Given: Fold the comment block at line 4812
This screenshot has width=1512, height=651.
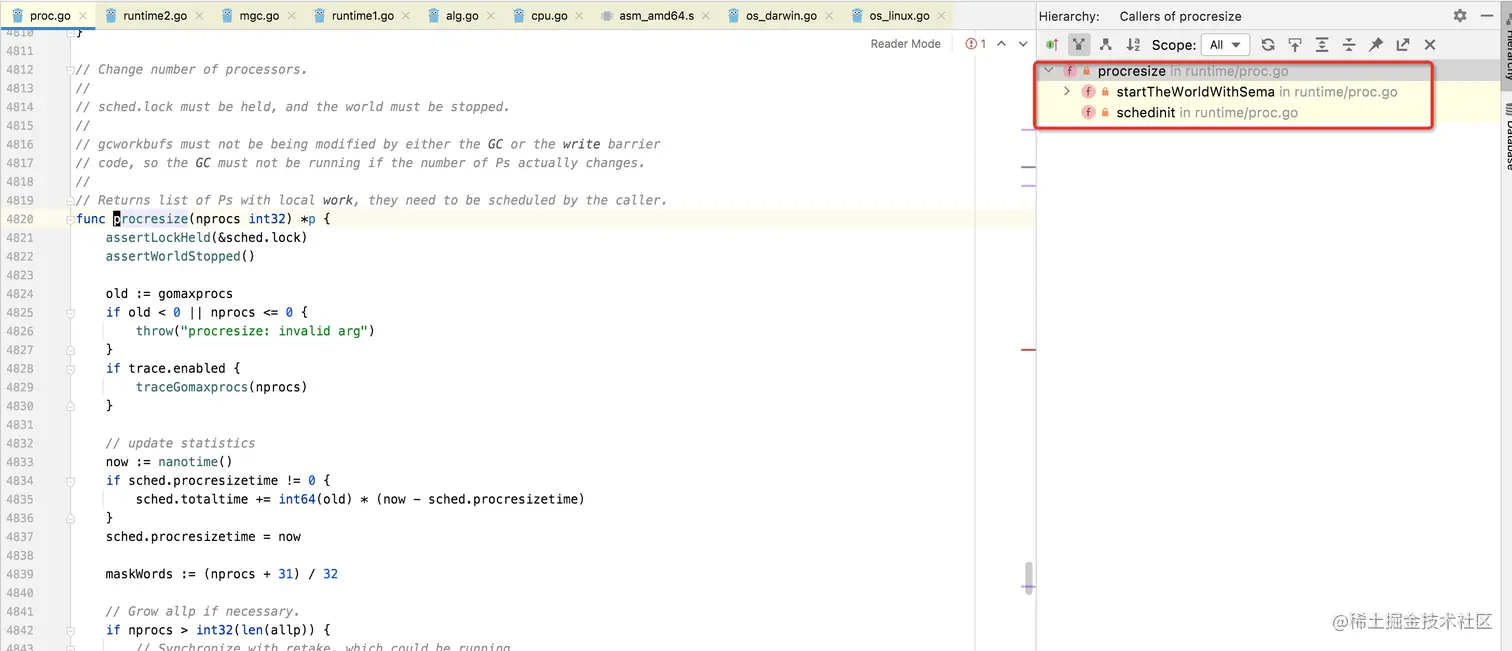Looking at the screenshot, I should 69,70.
